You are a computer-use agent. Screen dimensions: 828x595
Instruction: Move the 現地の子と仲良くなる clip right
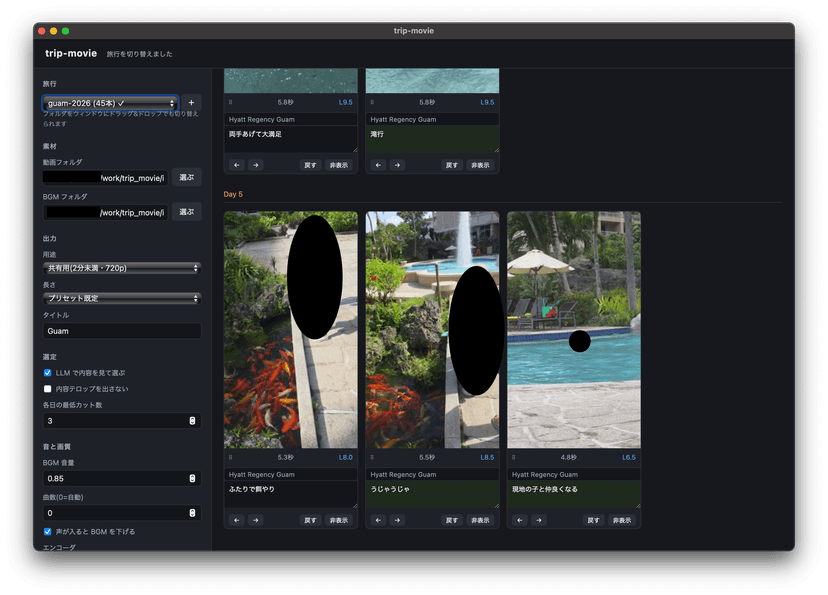click(x=539, y=520)
